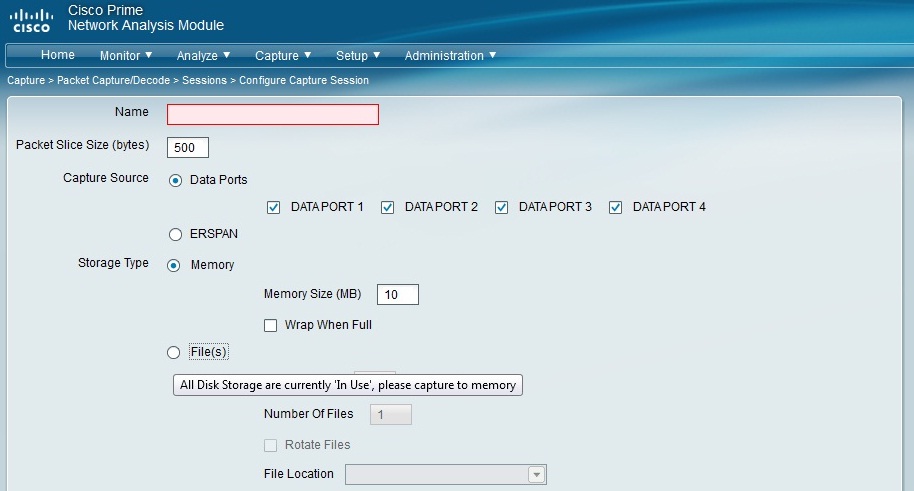This screenshot has width=914, height=491.
Task: Open the Monitor menu
Action: [125, 55]
